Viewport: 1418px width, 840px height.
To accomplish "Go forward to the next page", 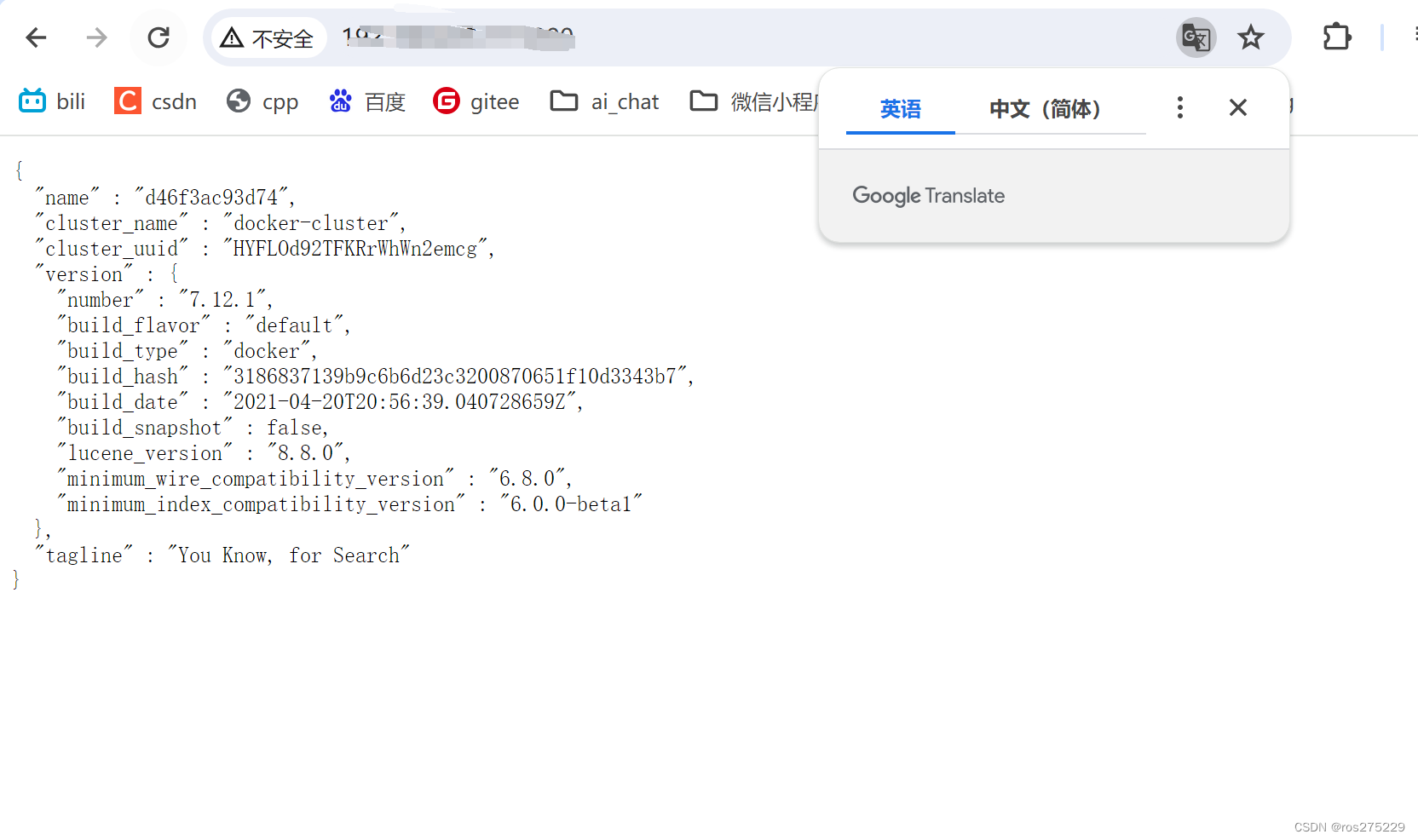I will (96, 37).
